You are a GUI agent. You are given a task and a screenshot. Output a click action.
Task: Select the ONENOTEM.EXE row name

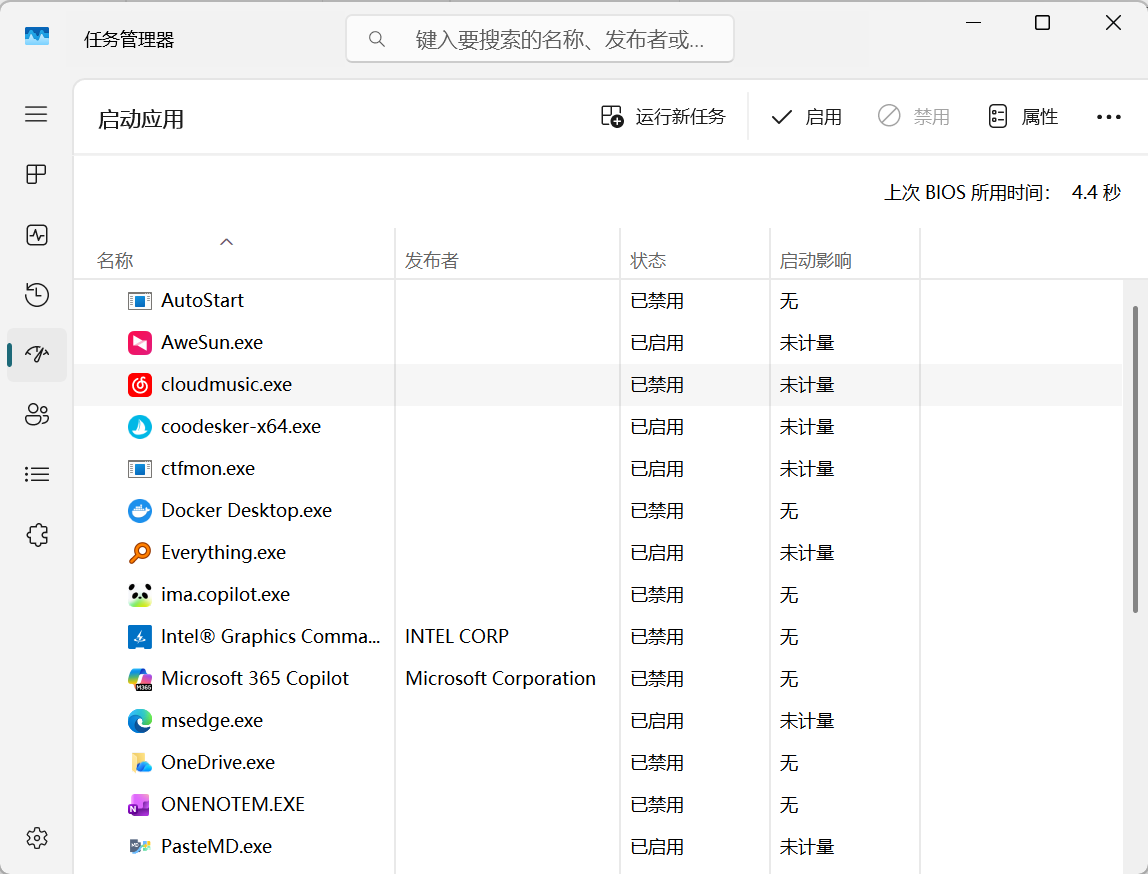233,804
